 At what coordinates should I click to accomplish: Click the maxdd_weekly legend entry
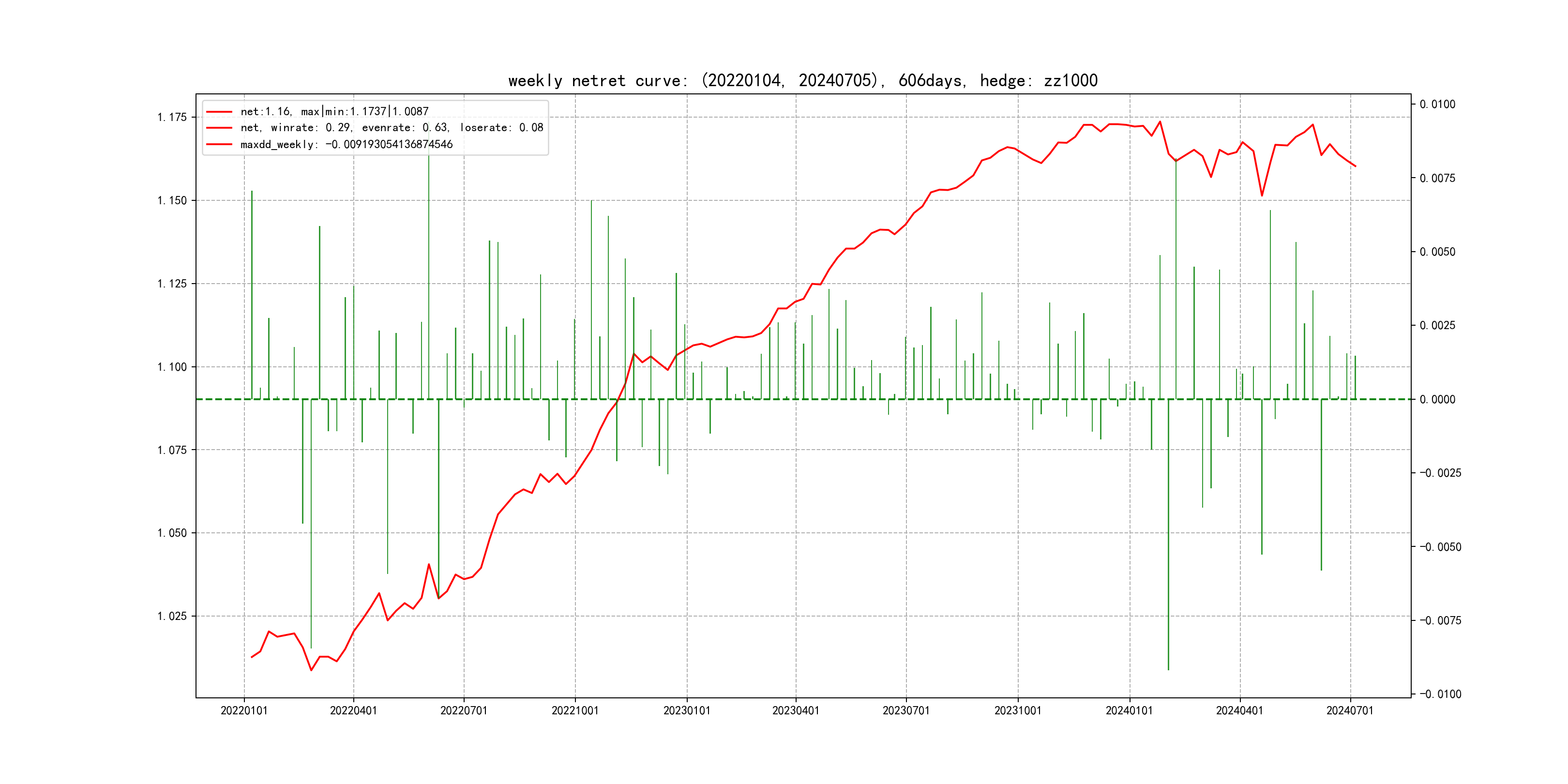[347, 144]
